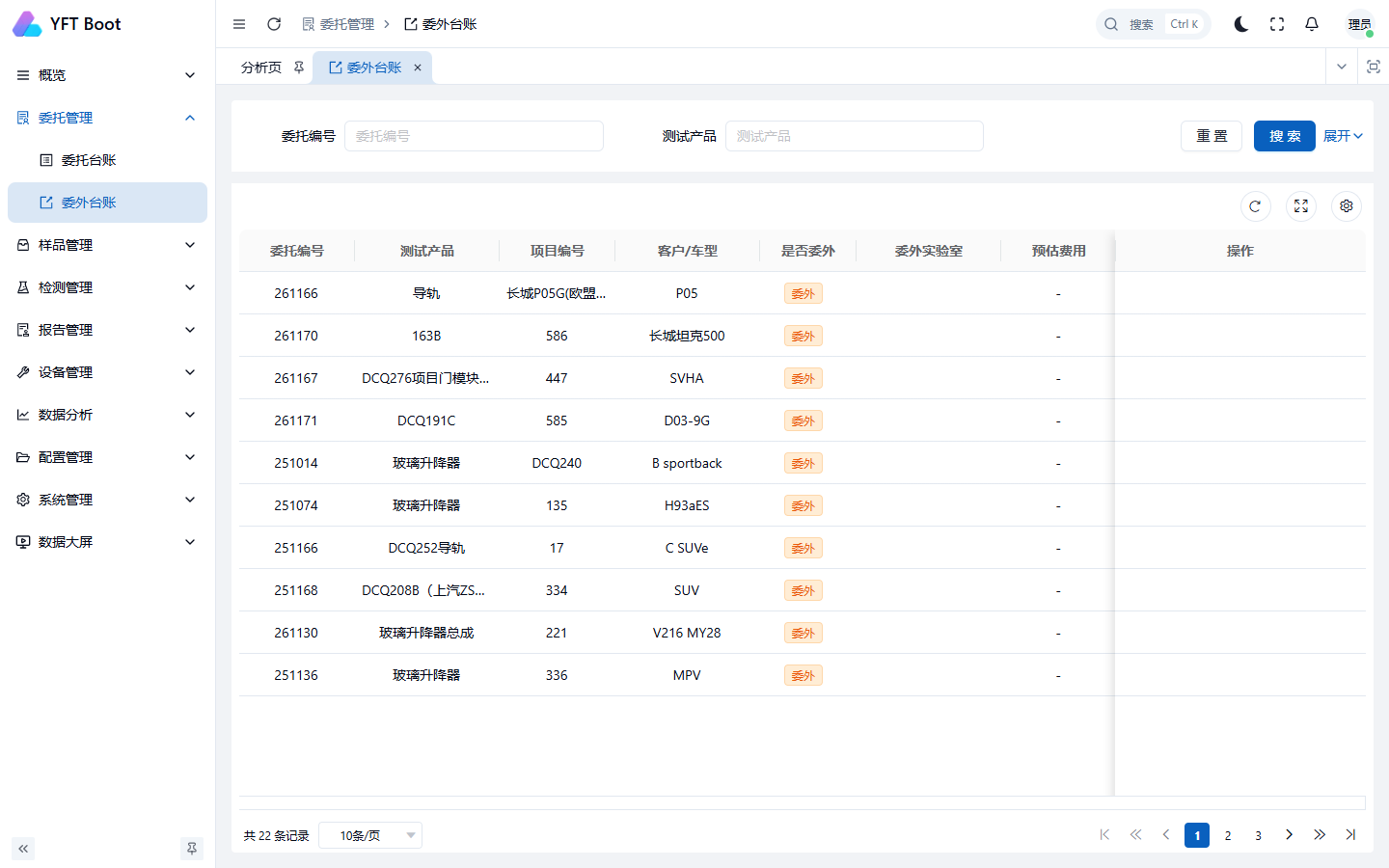This screenshot has width=1389, height=868.
Task: Pin sidebar using bottom pin icon
Action: tap(192, 849)
